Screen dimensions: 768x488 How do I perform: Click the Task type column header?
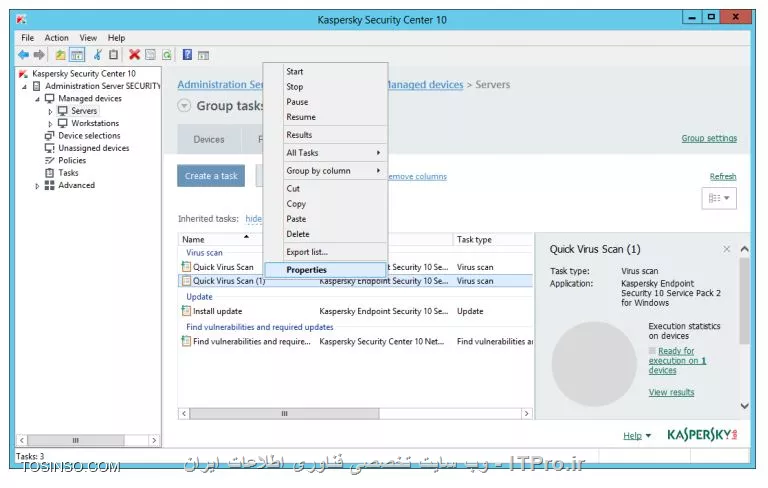[x=493, y=240]
